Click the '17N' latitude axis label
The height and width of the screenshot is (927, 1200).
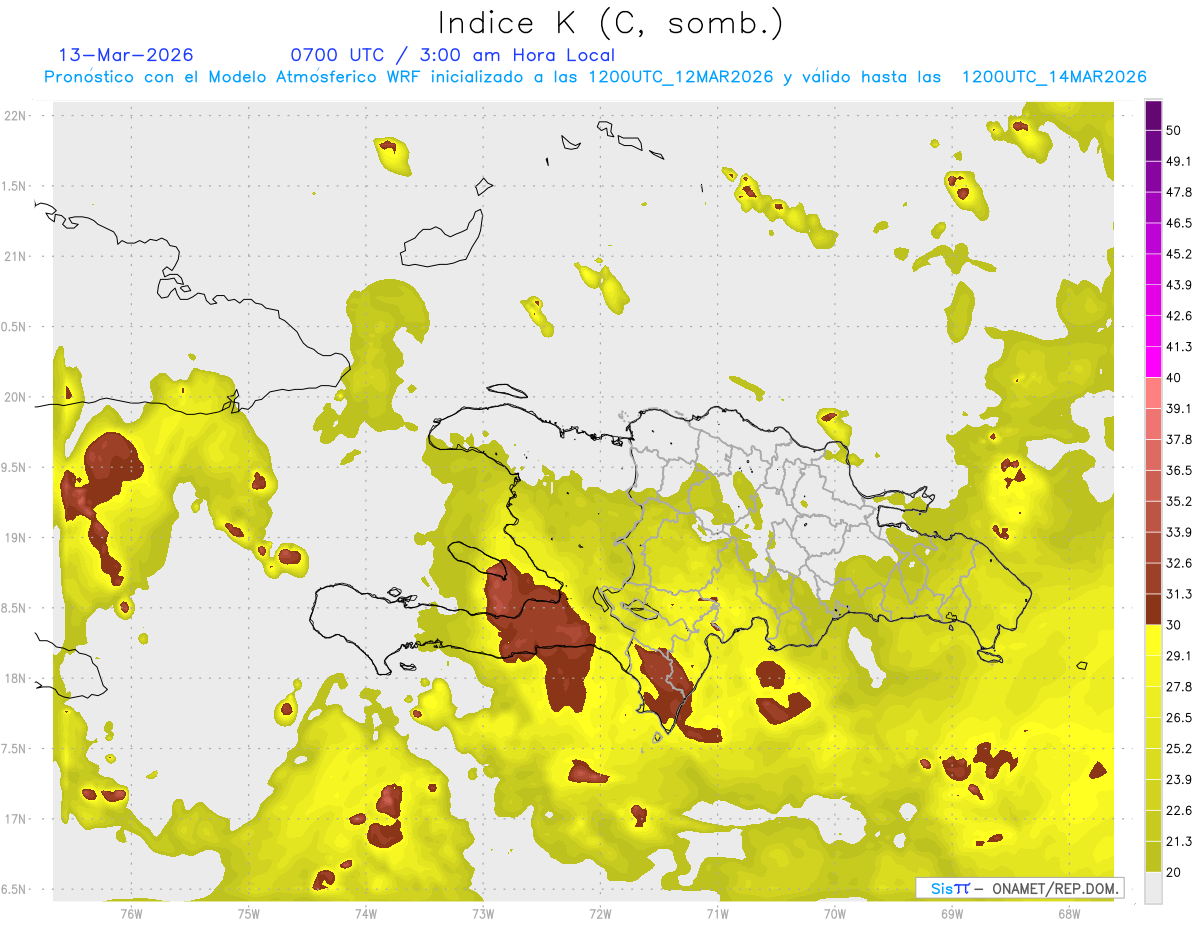pos(16,819)
